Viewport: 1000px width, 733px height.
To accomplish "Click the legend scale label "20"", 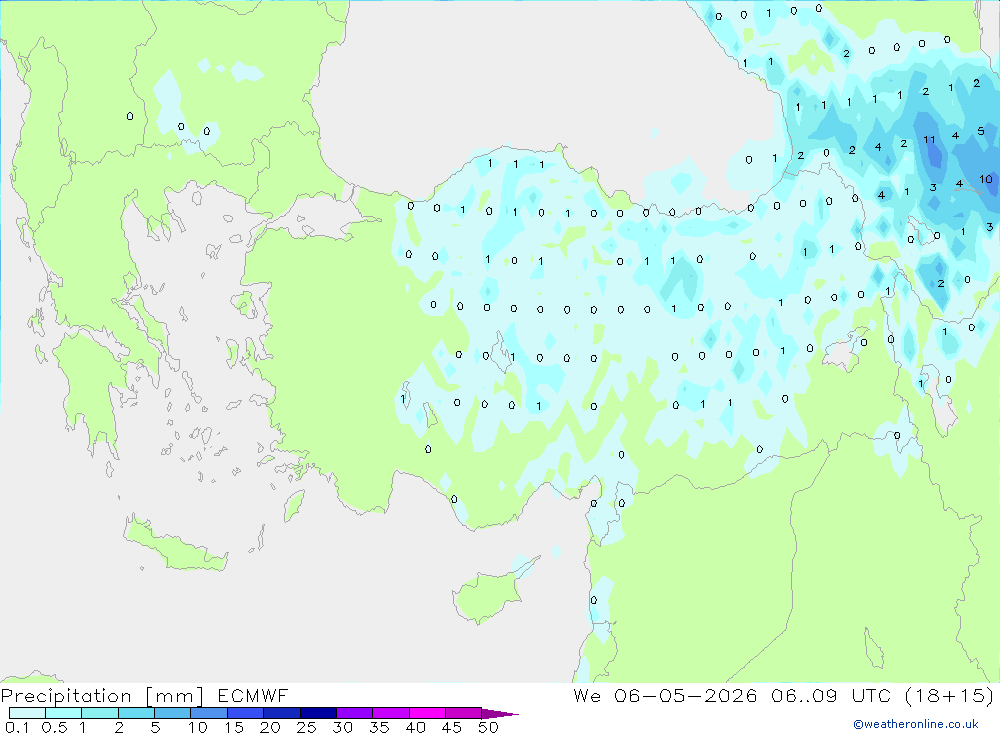I will point(270,727).
